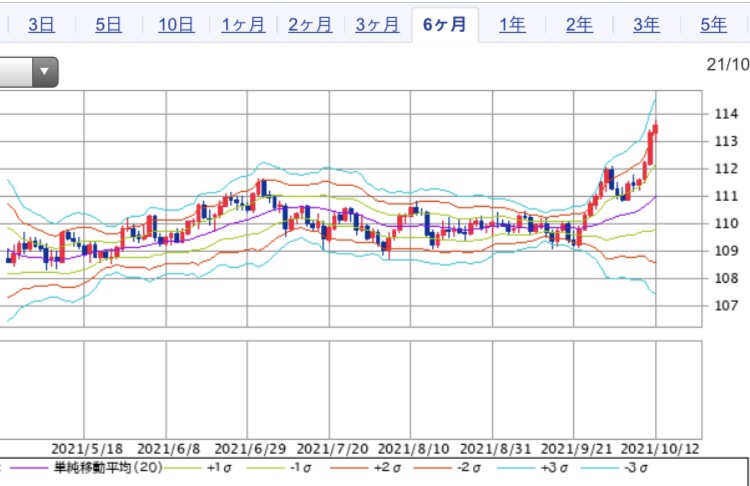Viewport: 750px width, 486px height.
Task: Click the 110 price axis label
Action: 726,223
